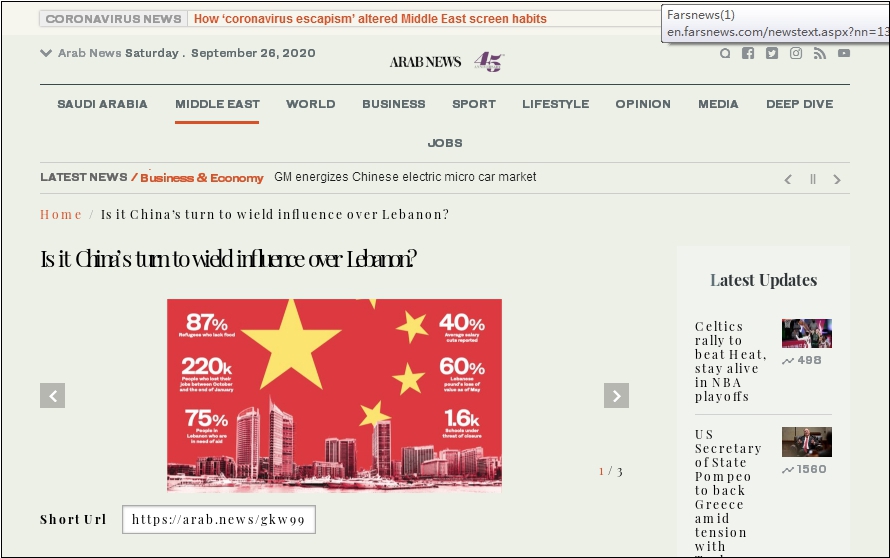Viewport: 890px width, 558px height.
Task: Open the World section
Action: point(310,104)
